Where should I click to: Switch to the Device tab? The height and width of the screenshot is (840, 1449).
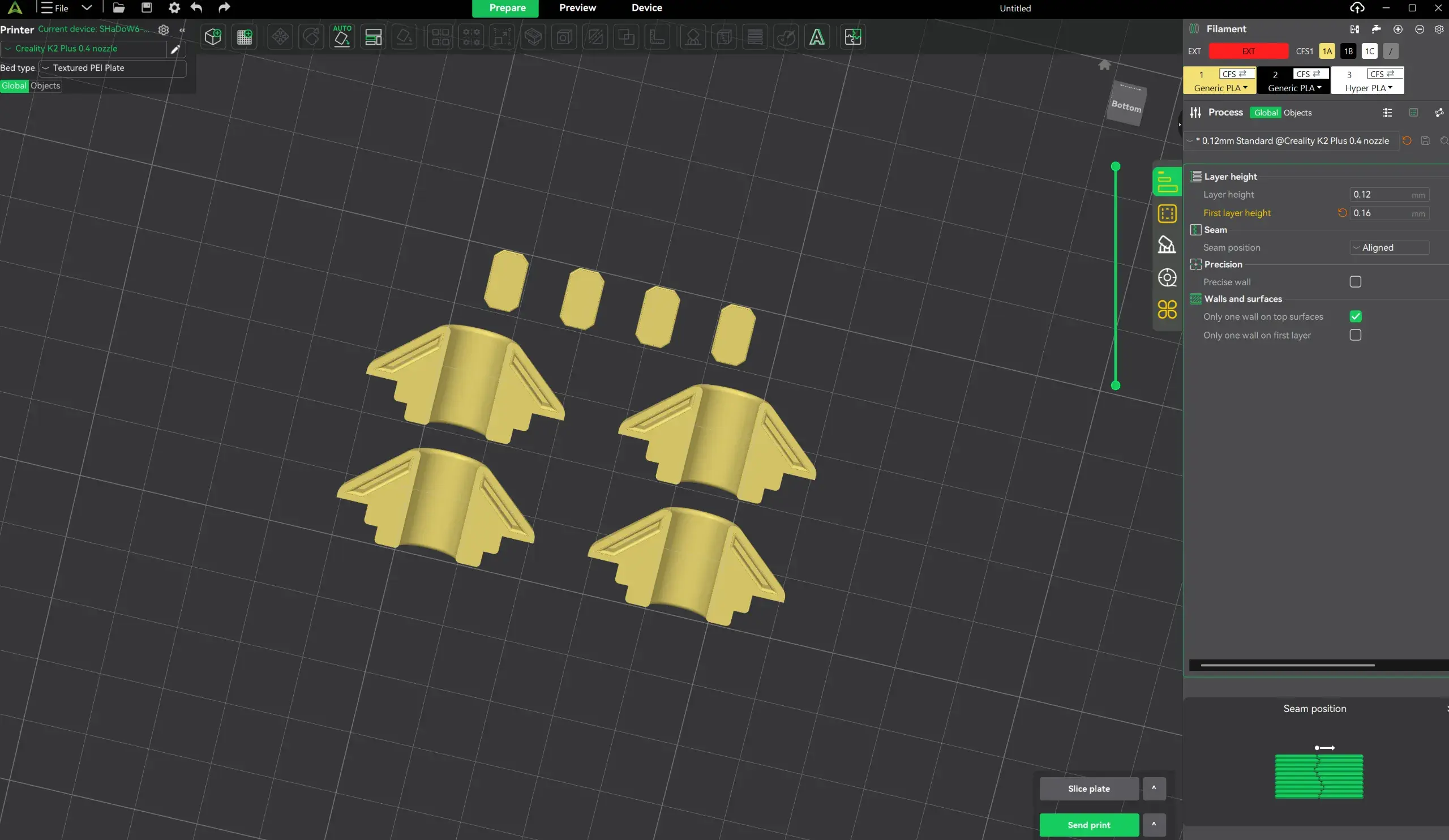pyautogui.click(x=646, y=8)
